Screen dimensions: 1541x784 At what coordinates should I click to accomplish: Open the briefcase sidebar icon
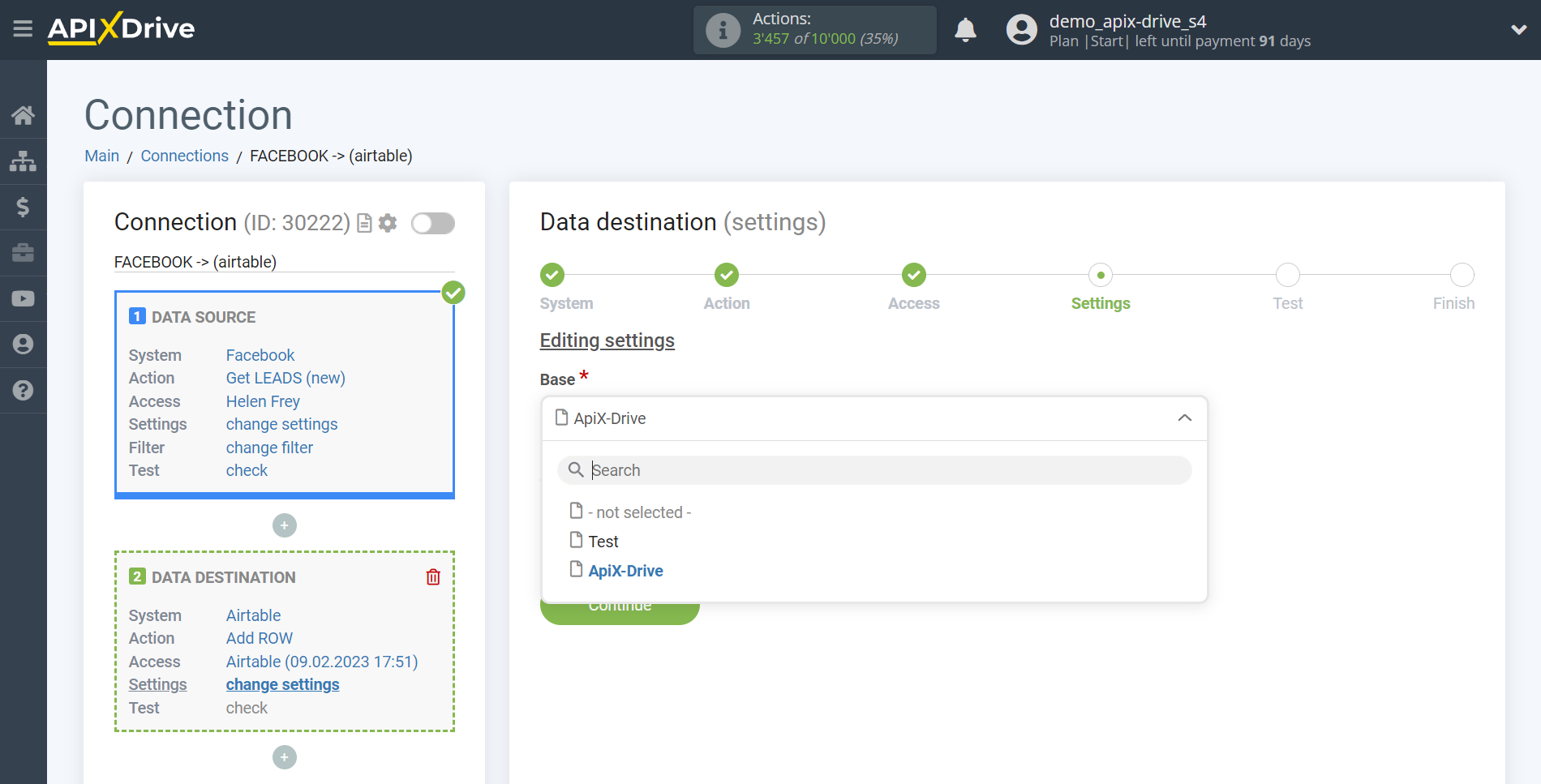click(x=23, y=253)
